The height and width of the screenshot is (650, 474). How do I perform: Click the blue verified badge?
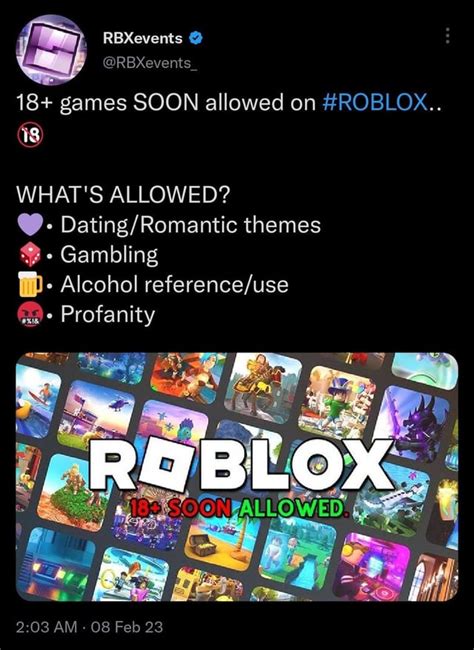point(196,38)
